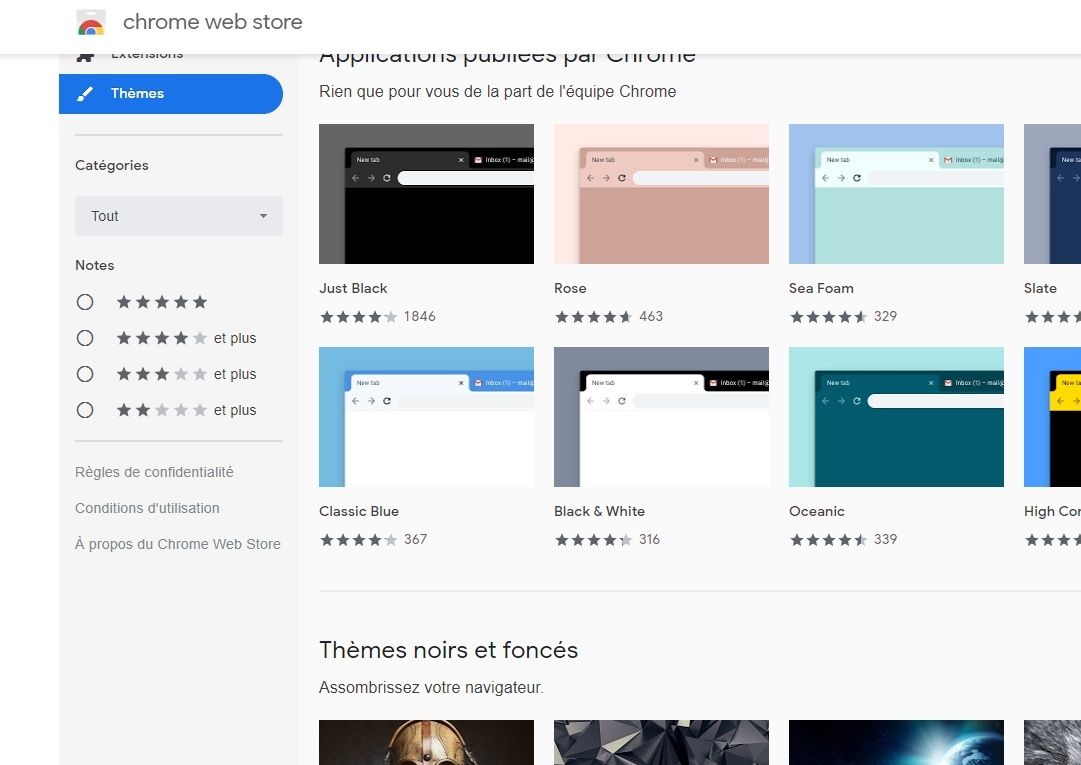Click the Sea Foam rating count 329

click(x=886, y=316)
